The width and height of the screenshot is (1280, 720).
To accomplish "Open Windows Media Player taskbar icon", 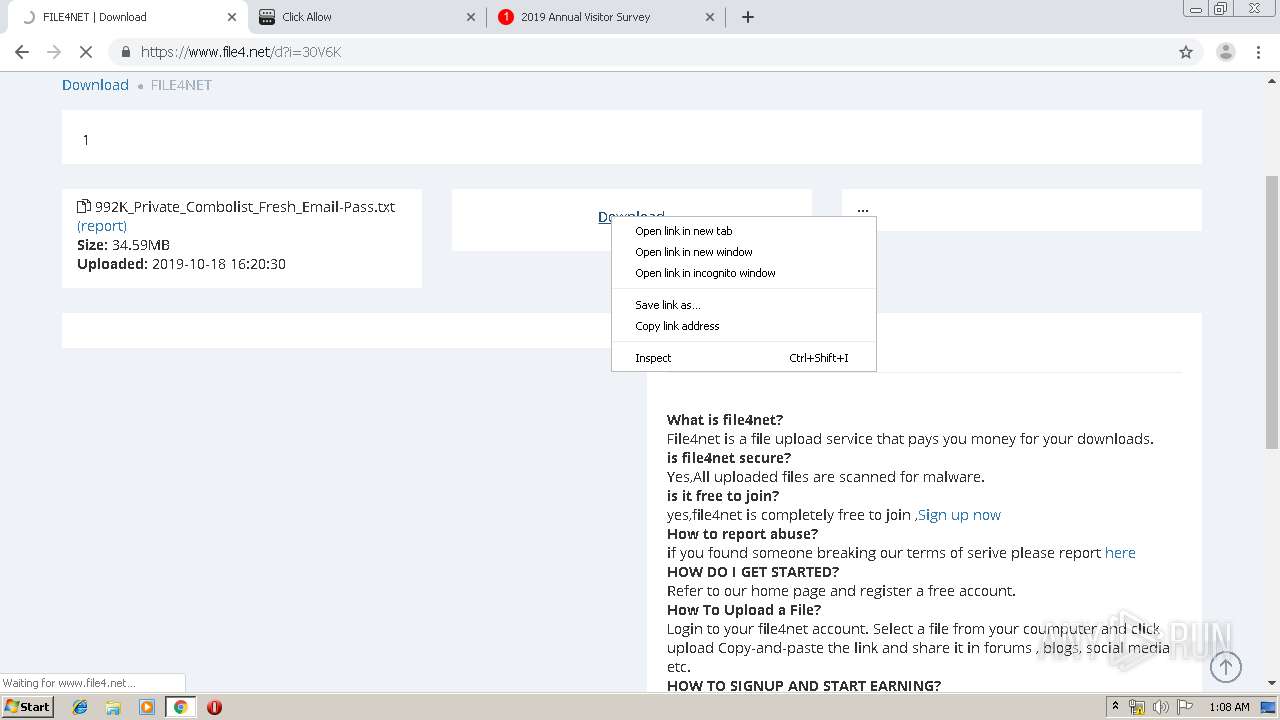I will pyautogui.click(x=147, y=707).
